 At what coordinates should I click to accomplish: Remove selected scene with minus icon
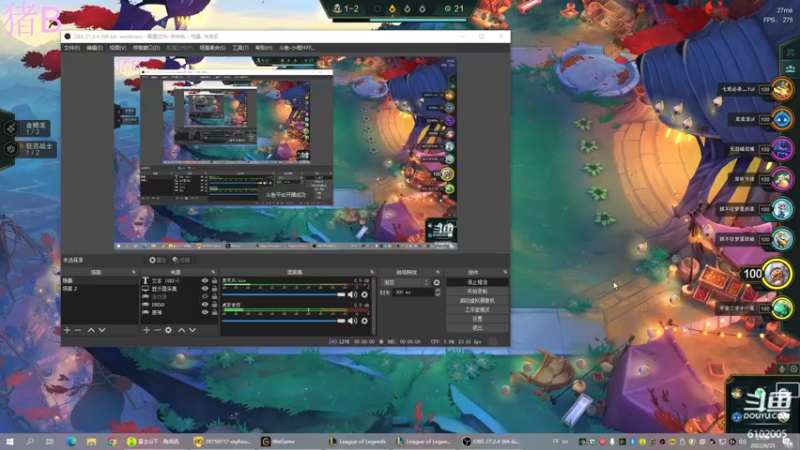click(78, 330)
